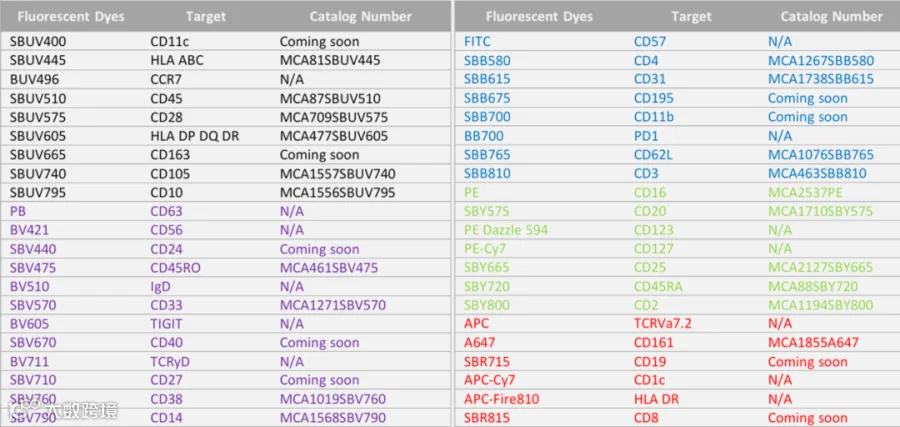The height and width of the screenshot is (427, 900).
Task: Select the MCA81SBUV445 catalog number
Action: coord(330,60)
